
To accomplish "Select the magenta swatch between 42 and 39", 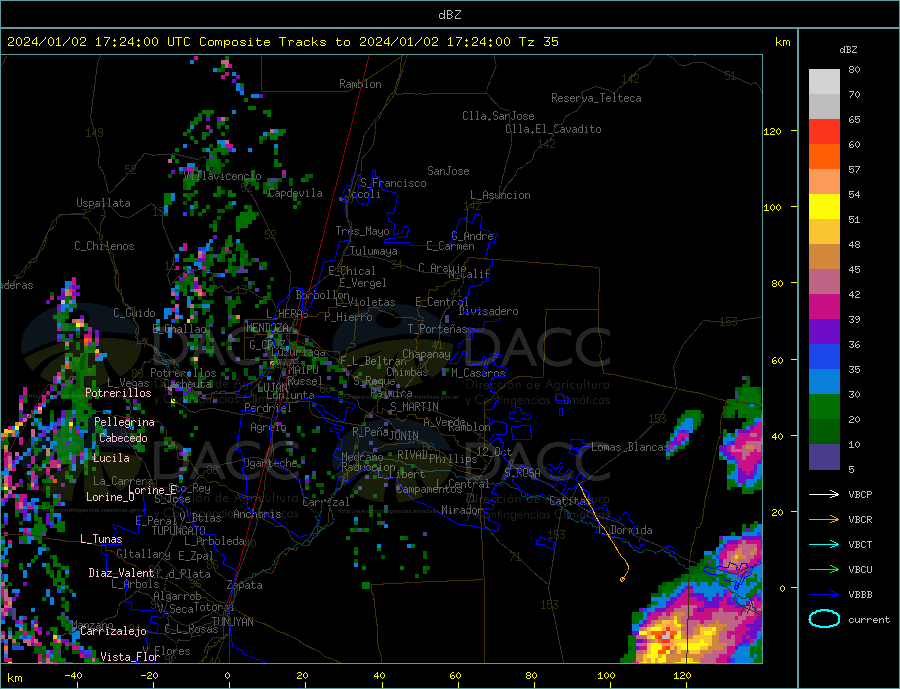I will point(824,307).
